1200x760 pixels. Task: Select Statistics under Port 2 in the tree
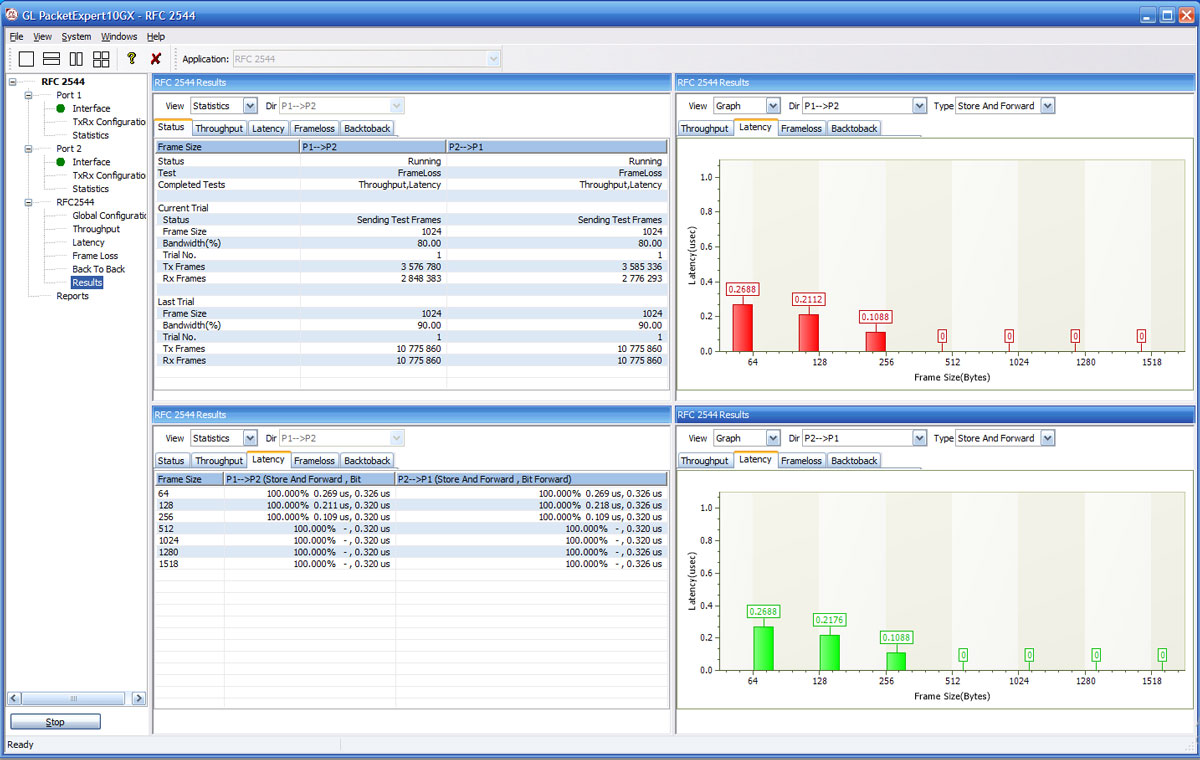click(x=91, y=189)
